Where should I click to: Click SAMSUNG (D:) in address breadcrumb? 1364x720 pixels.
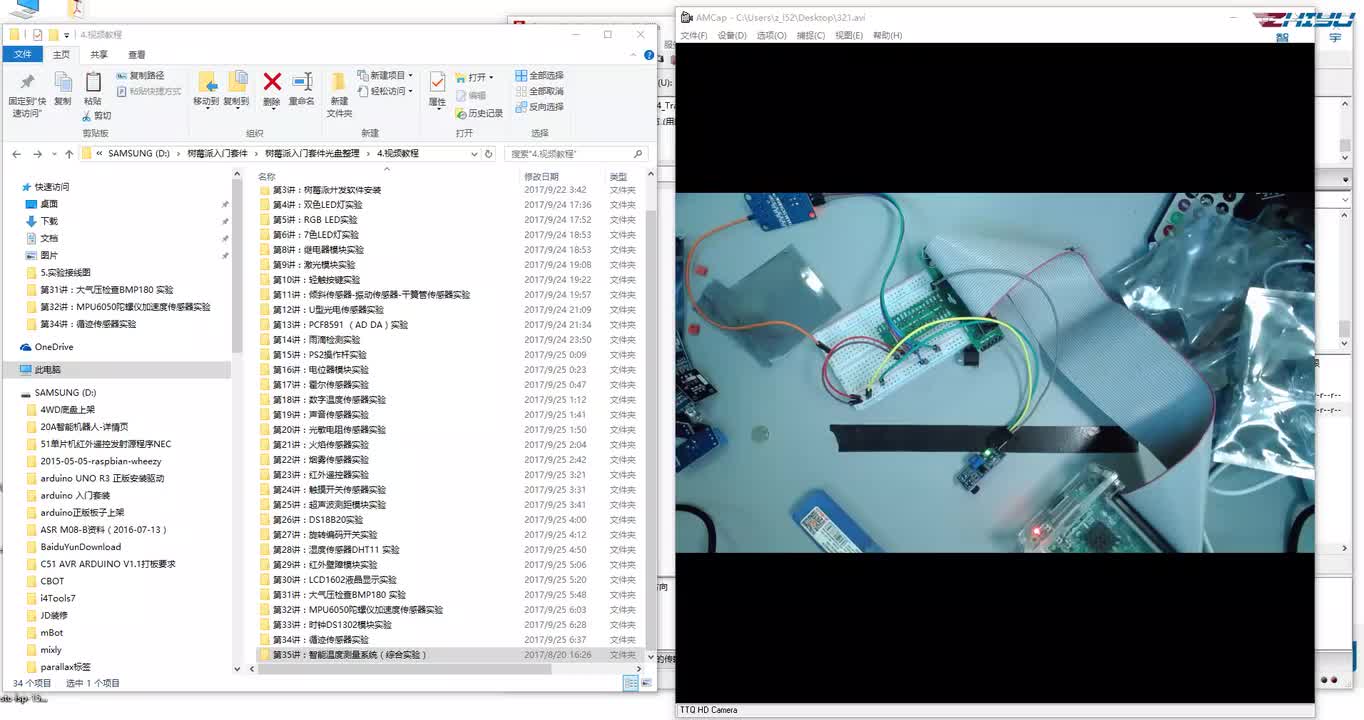click(x=139, y=154)
